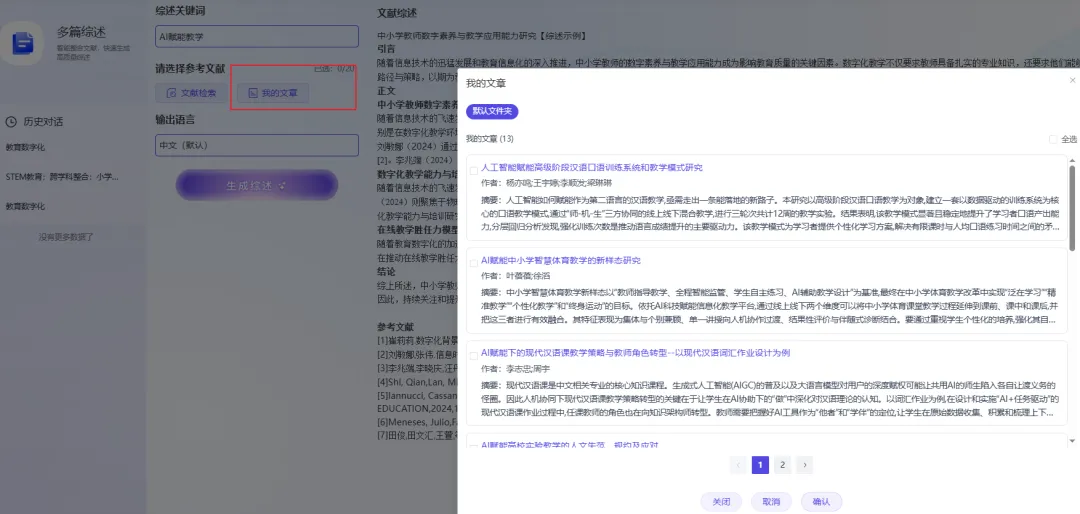
Task: Check the AI赋能中小学智慧体育教学 article checkbox
Action: [x=473, y=263]
